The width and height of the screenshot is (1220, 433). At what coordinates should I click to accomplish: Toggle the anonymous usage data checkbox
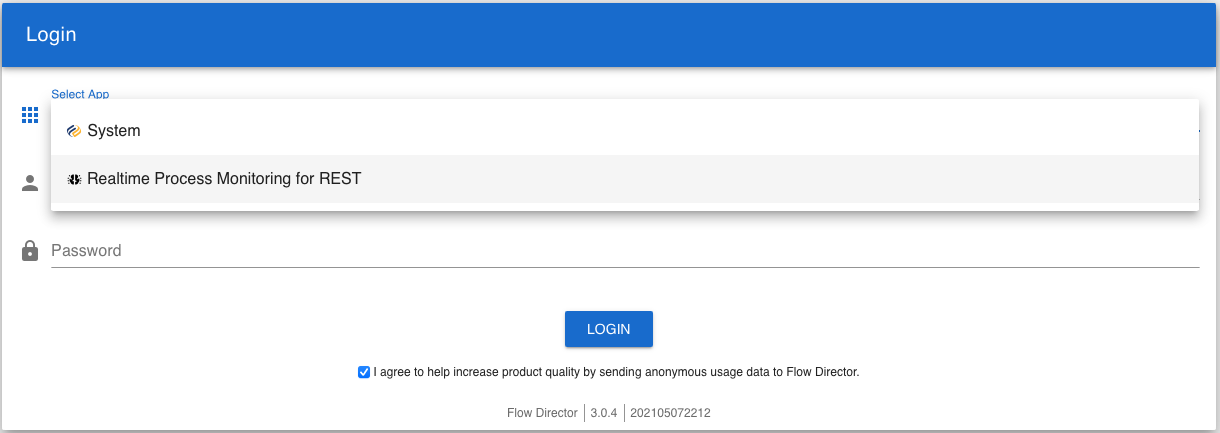coord(364,372)
